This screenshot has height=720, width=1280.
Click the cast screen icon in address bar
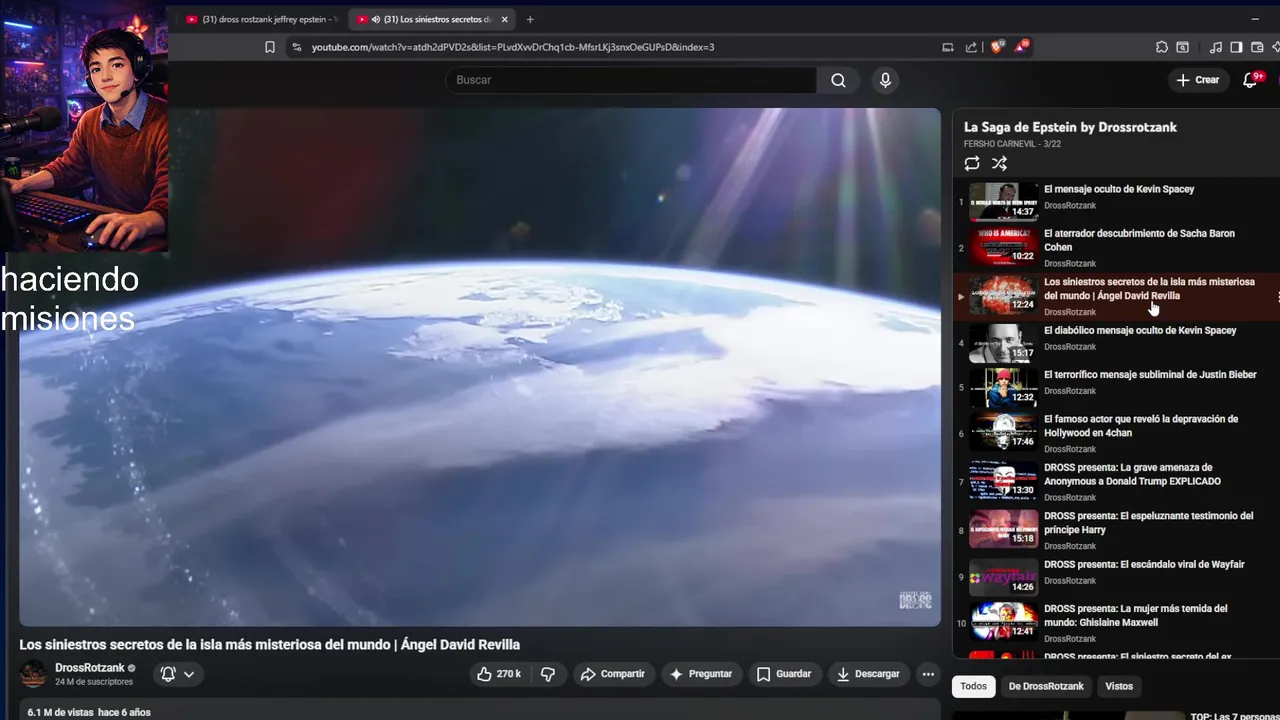948,47
